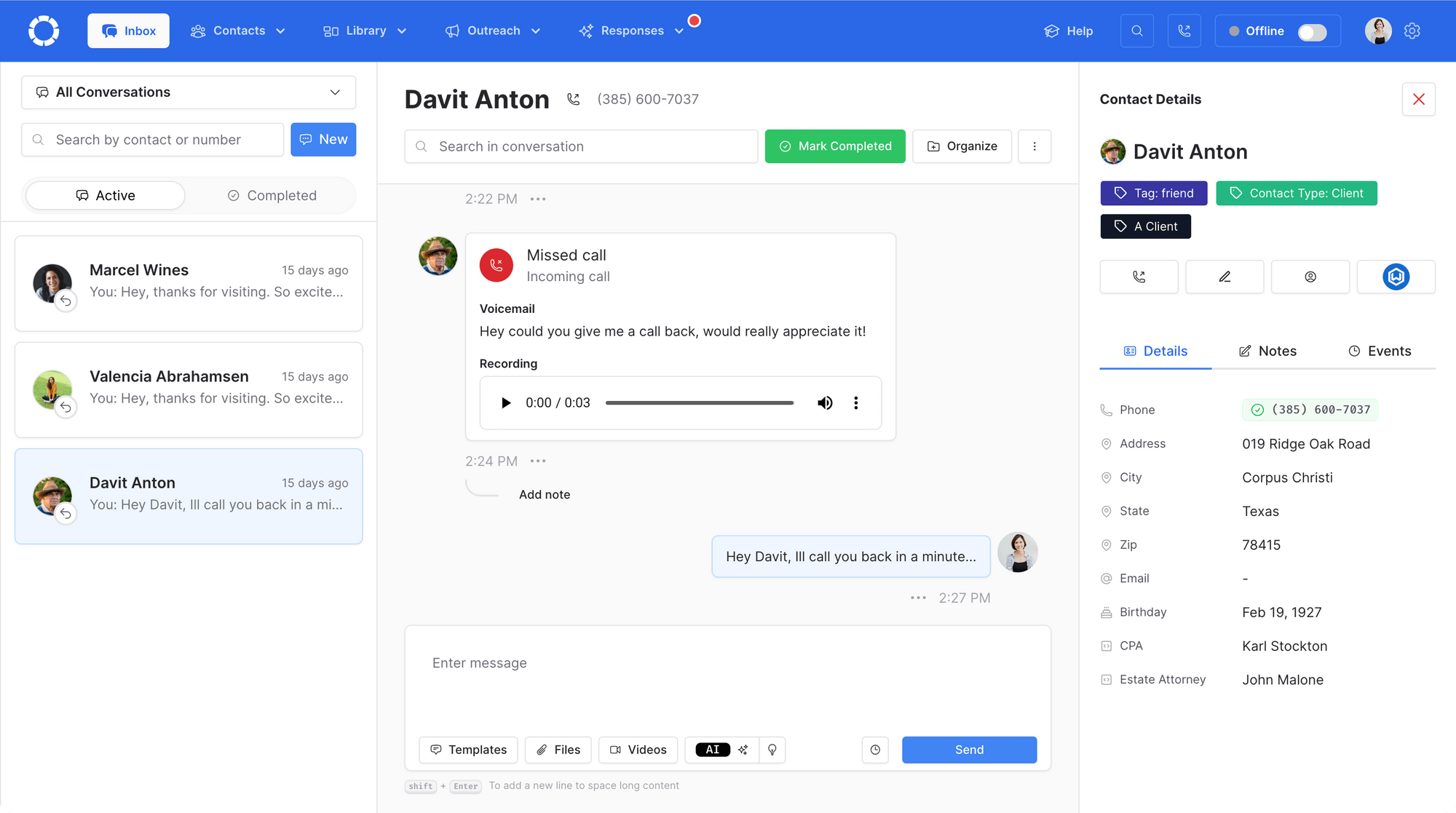The height and width of the screenshot is (813, 1456).
Task: Click the AI assist sparkle icon in the composer
Action: point(743,750)
